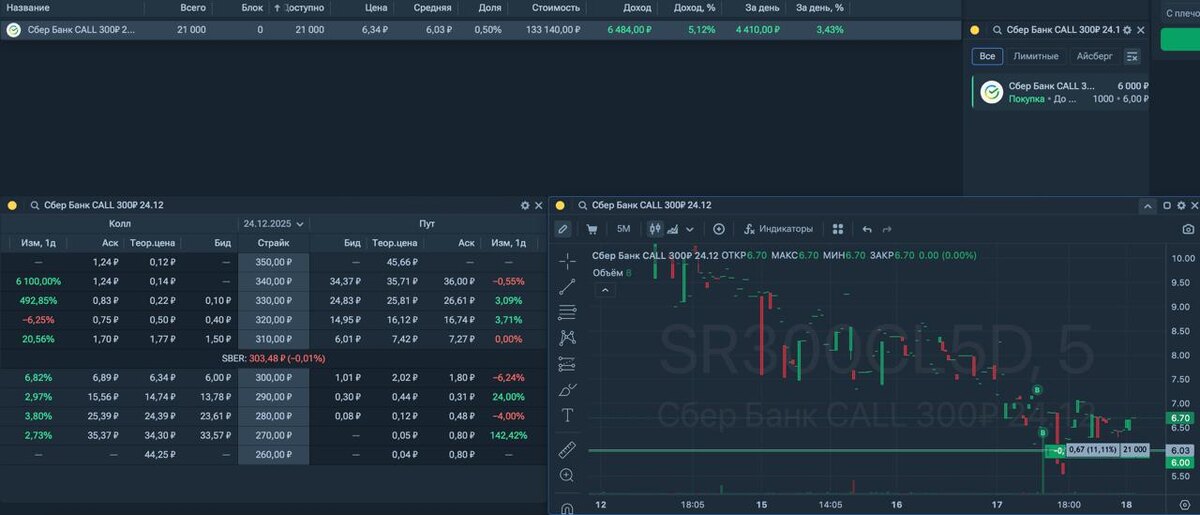1200x515 pixels.
Task: Redo the chart action
Action: tap(887, 229)
